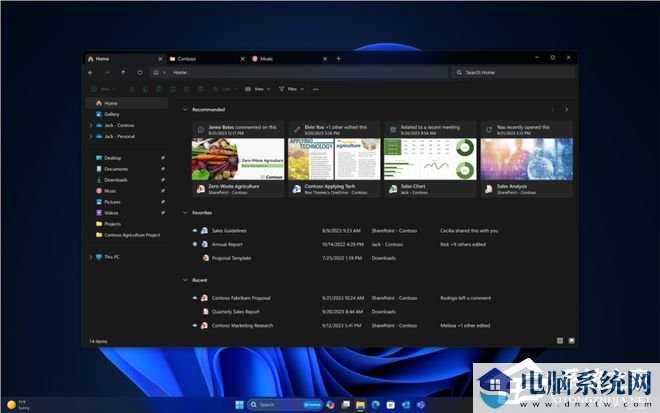Select Home in the navigation pane
The width and height of the screenshot is (660, 413).
127,103
